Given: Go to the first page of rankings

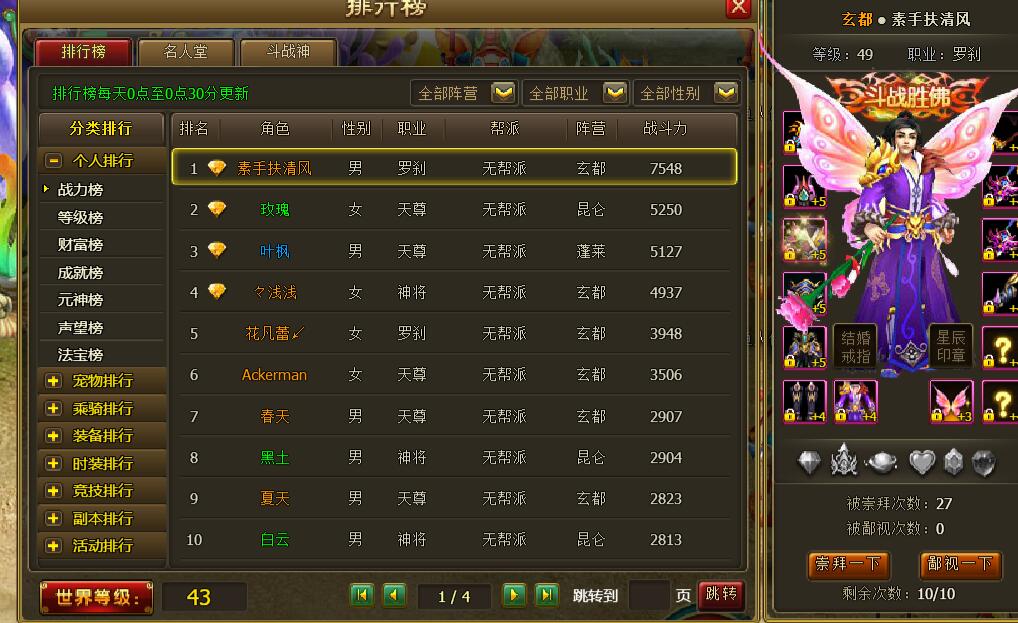Looking at the screenshot, I should 362,594.
